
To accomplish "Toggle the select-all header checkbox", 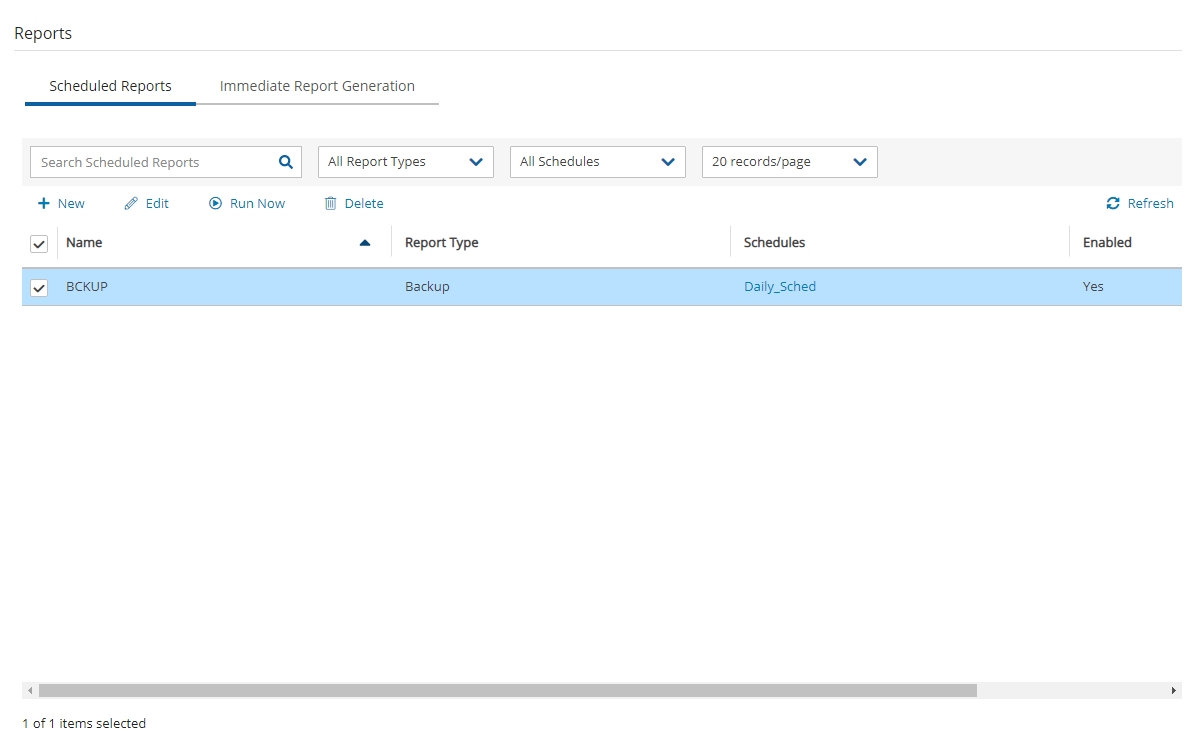I will (39, 244).
